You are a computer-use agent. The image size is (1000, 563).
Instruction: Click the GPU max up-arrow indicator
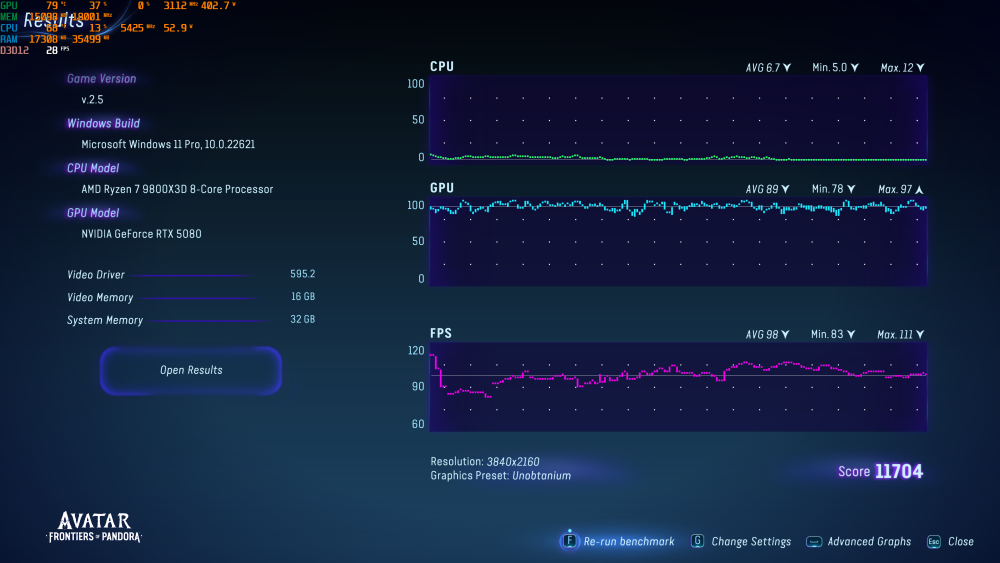919,189
